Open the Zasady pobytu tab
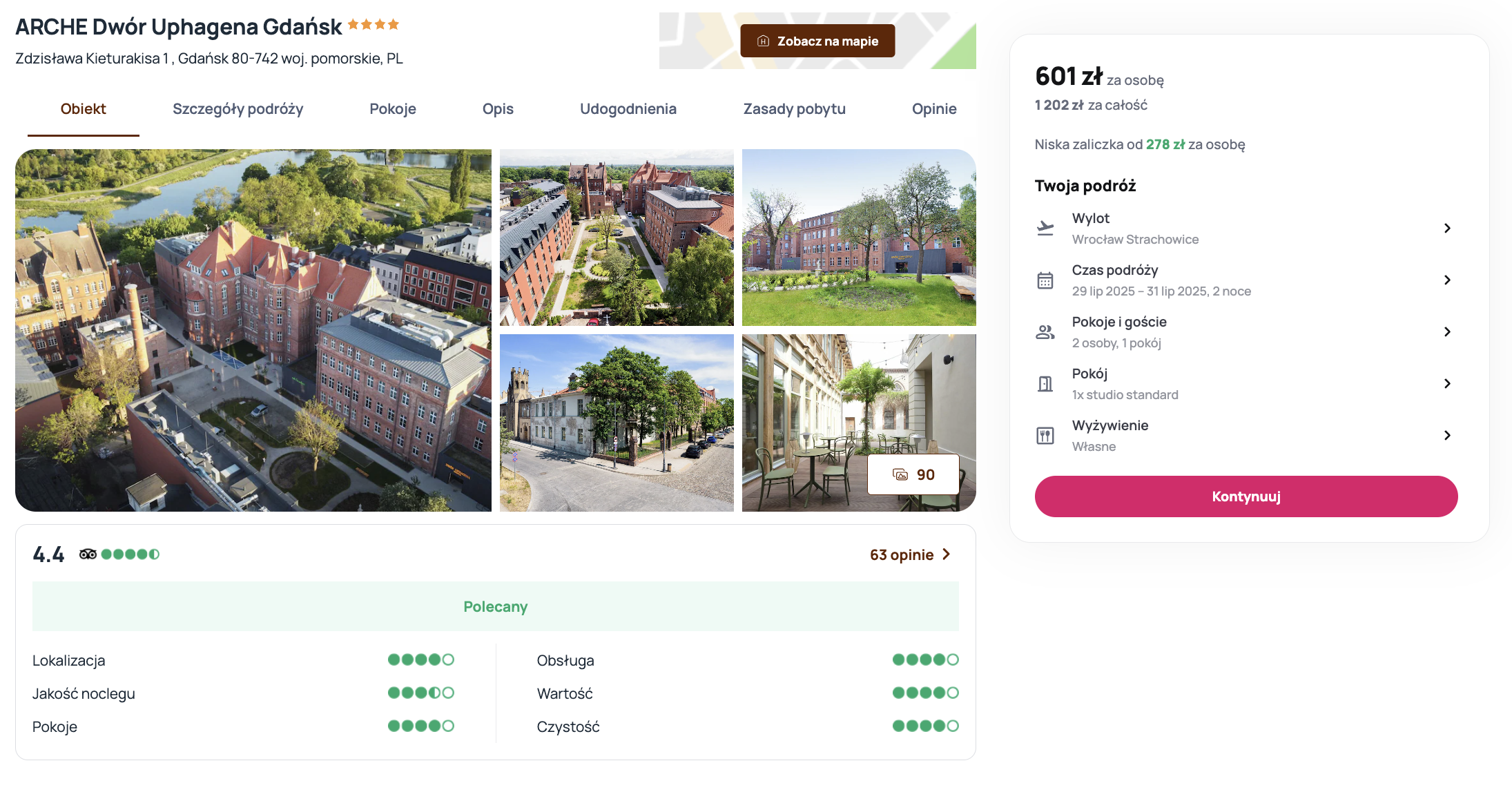This screenshot has height=801, width=1512. 794,109
